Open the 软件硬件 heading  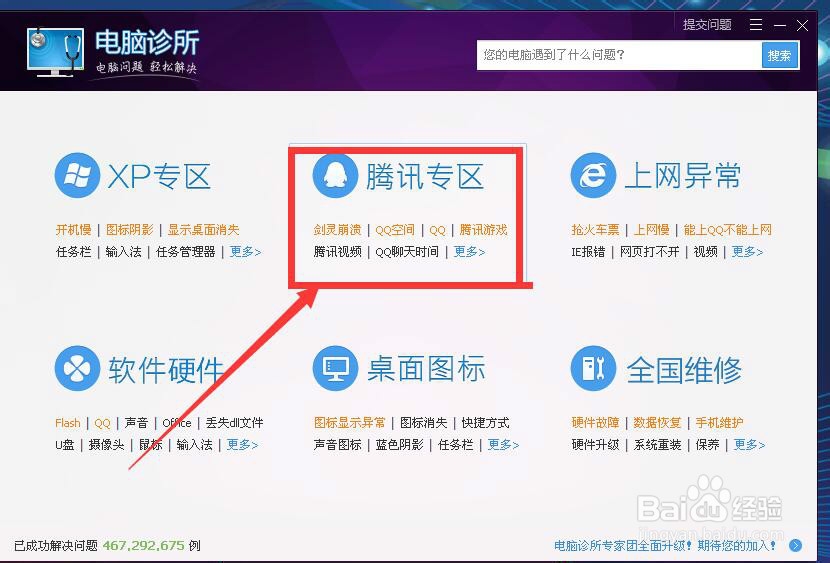click(x=166, y=369)
